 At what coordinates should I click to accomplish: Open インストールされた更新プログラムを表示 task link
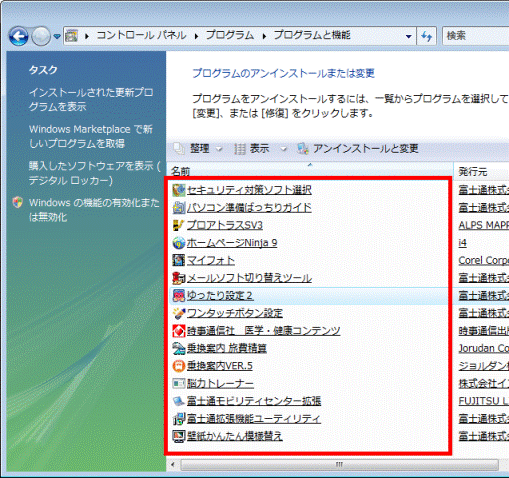pos(91,99)
